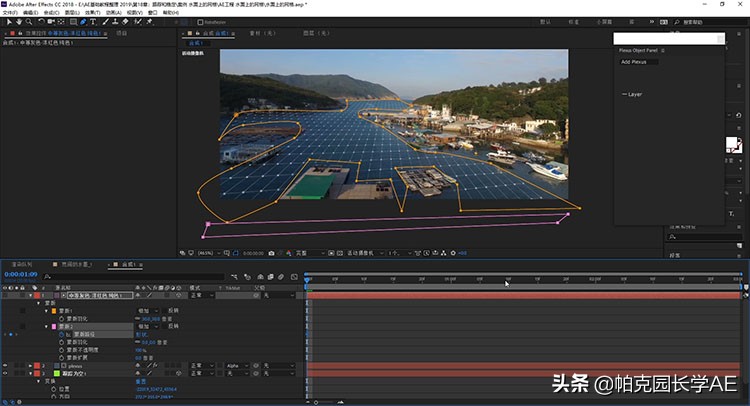Select the Pen tool in toolbar
Image resolution: width=750 pixels, height=406 pixels.
point(81,21)
